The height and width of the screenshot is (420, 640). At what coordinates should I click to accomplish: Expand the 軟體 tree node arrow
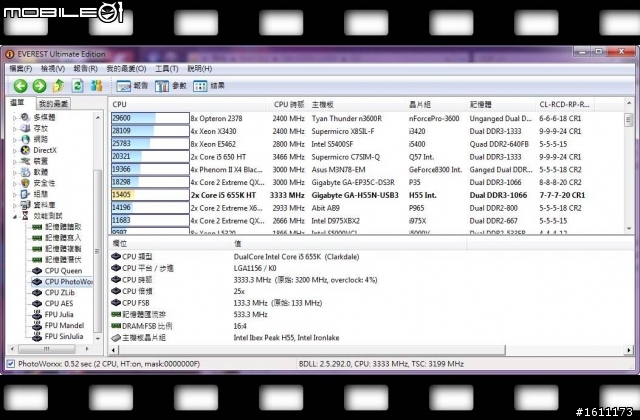click(x=15, y=173)
